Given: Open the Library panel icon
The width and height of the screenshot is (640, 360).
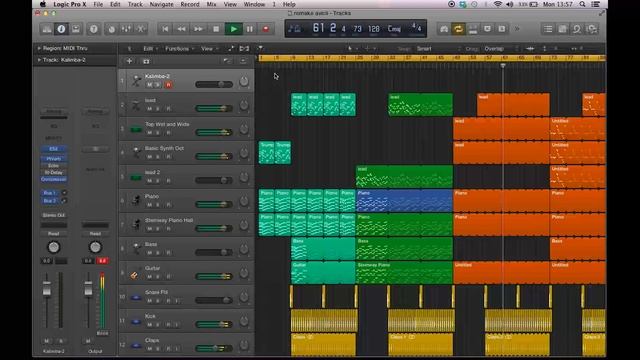Looking at the screenshot, I should point(47,29).
